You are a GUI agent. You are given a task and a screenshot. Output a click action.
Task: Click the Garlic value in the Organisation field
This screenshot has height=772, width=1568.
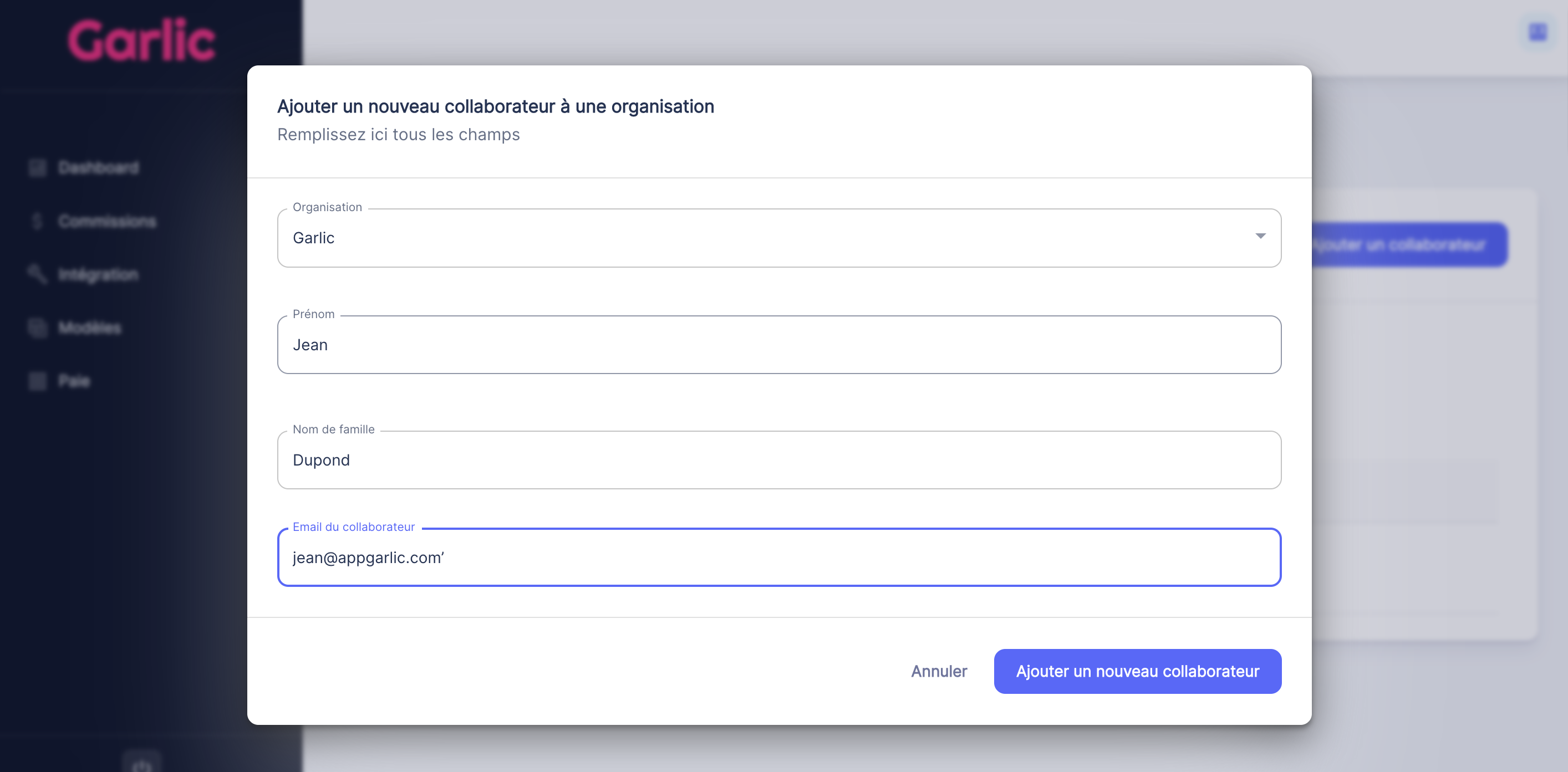pyautogui.click(x=314, y=238)
